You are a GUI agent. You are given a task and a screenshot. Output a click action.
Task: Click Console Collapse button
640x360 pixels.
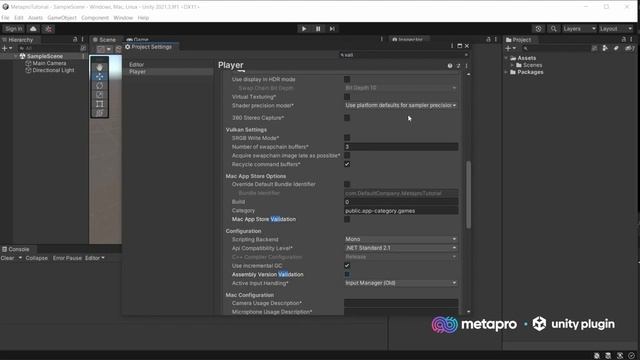point(36,258)
